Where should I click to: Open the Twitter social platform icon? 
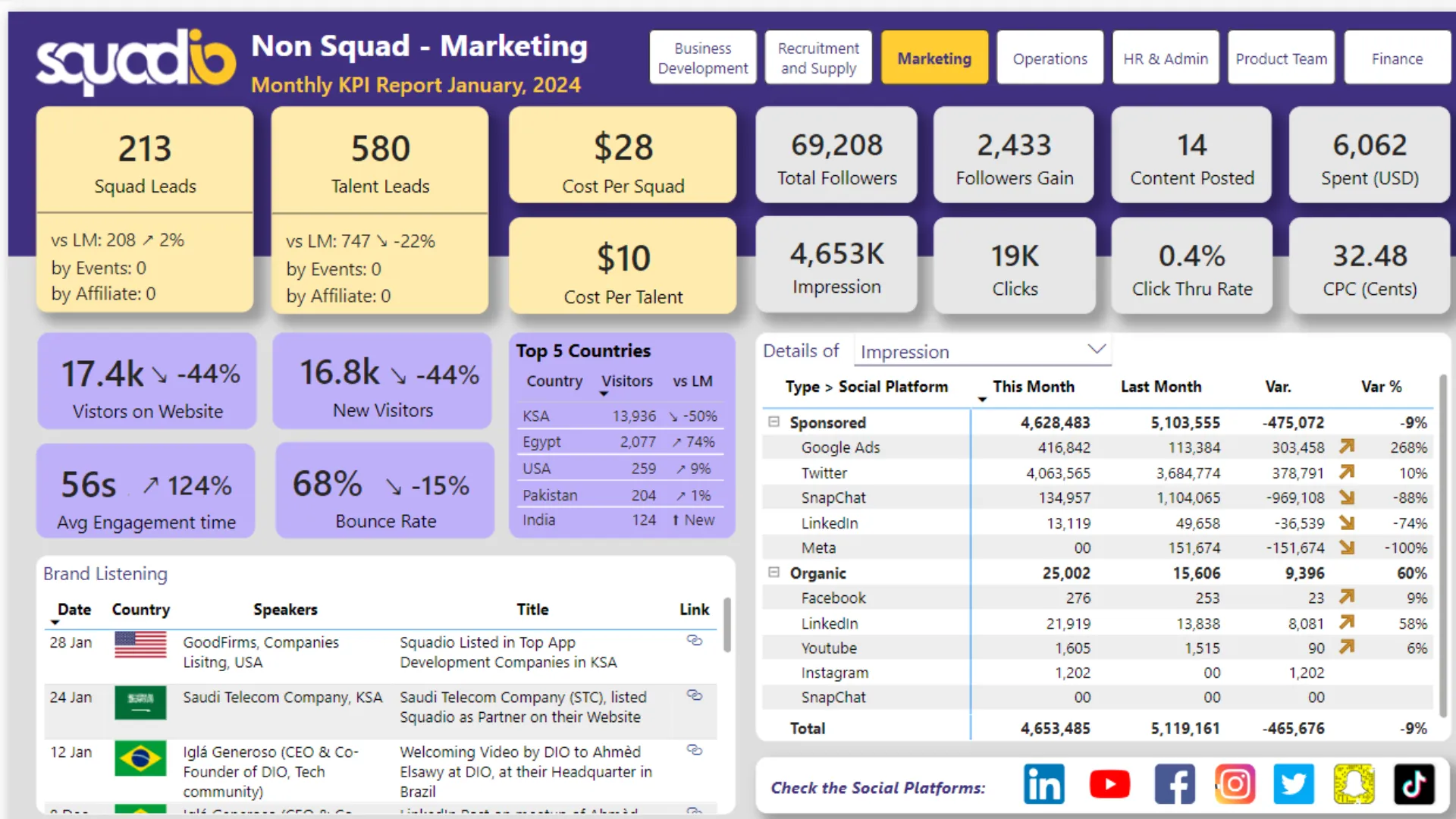pos(1294,784)
